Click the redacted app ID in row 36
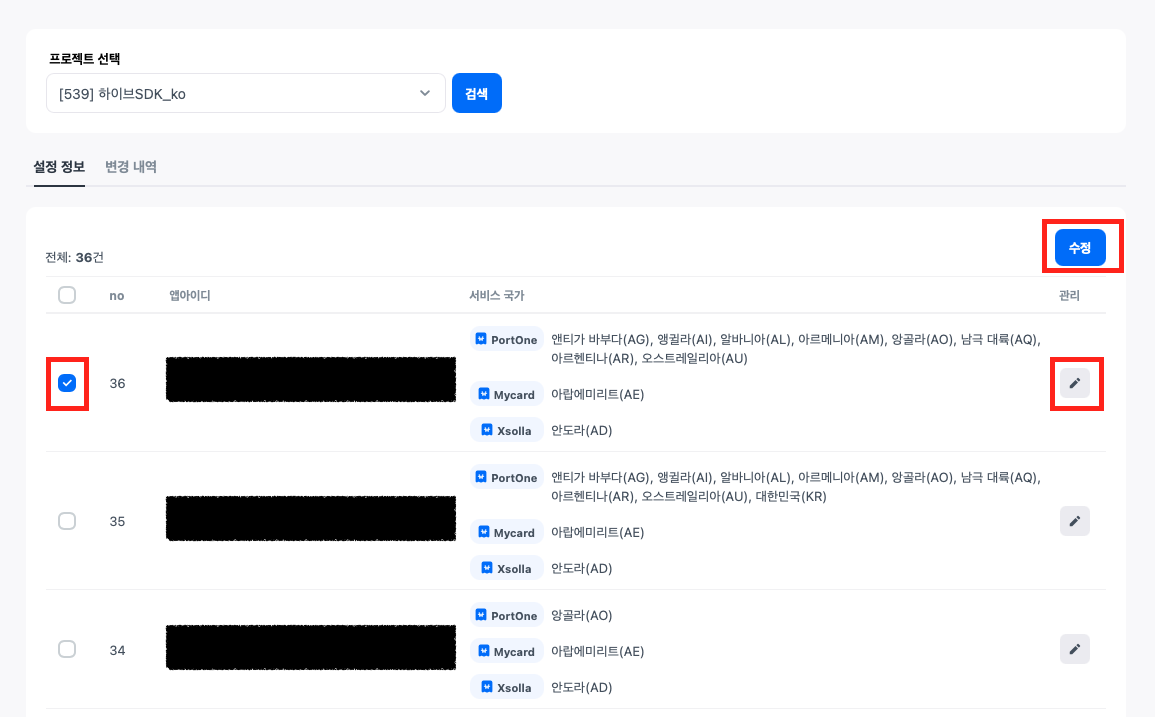The width and height of the screenshot is (1155, 717). 310,380
